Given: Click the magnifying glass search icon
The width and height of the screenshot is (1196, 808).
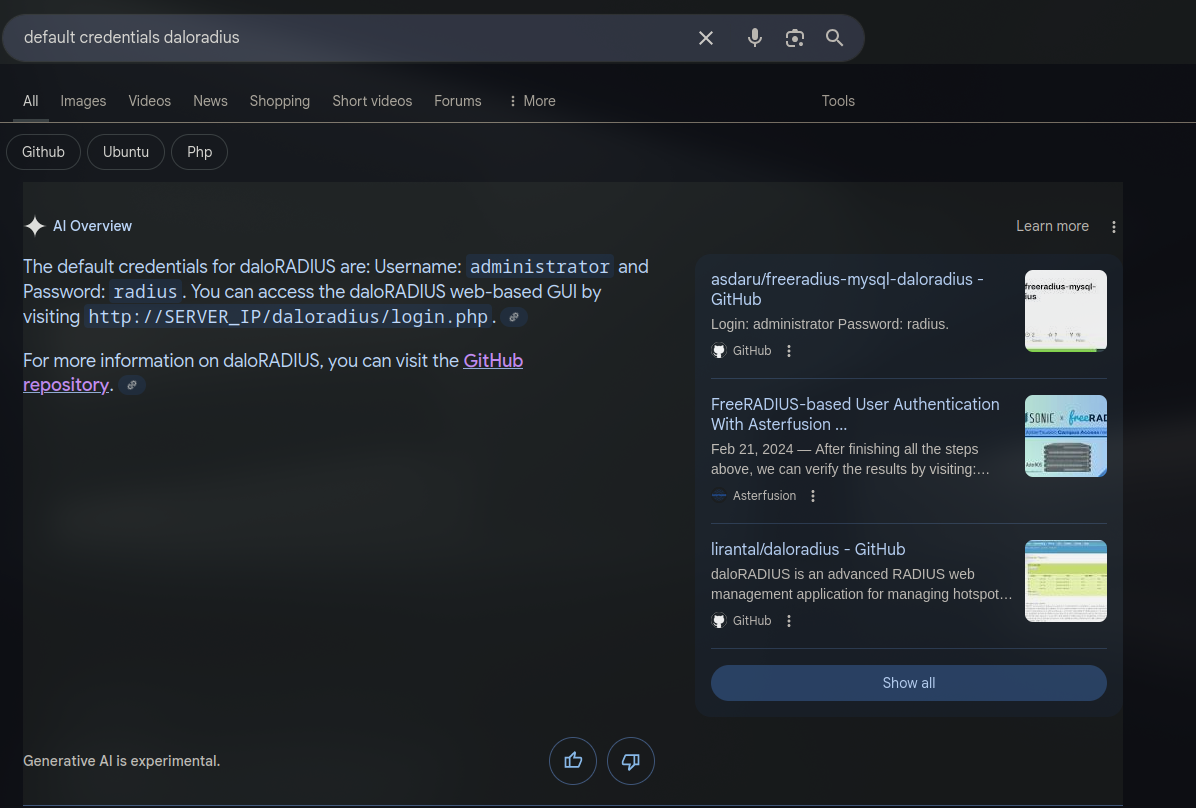Looking at the screenshot, I should click(834, 38).
